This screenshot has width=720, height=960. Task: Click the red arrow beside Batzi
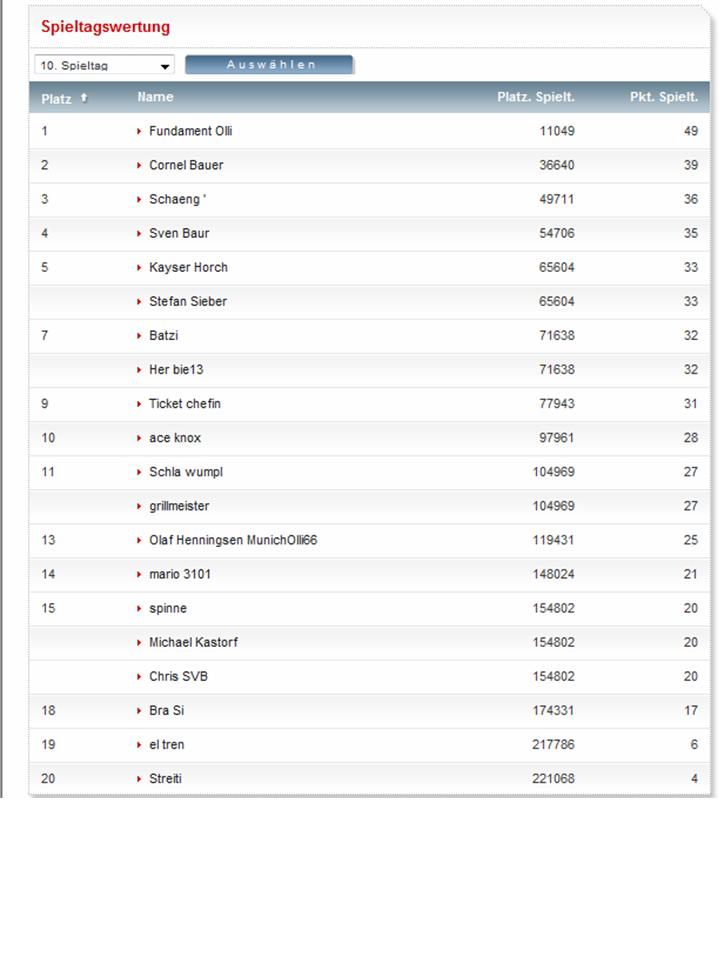point(140,335)
